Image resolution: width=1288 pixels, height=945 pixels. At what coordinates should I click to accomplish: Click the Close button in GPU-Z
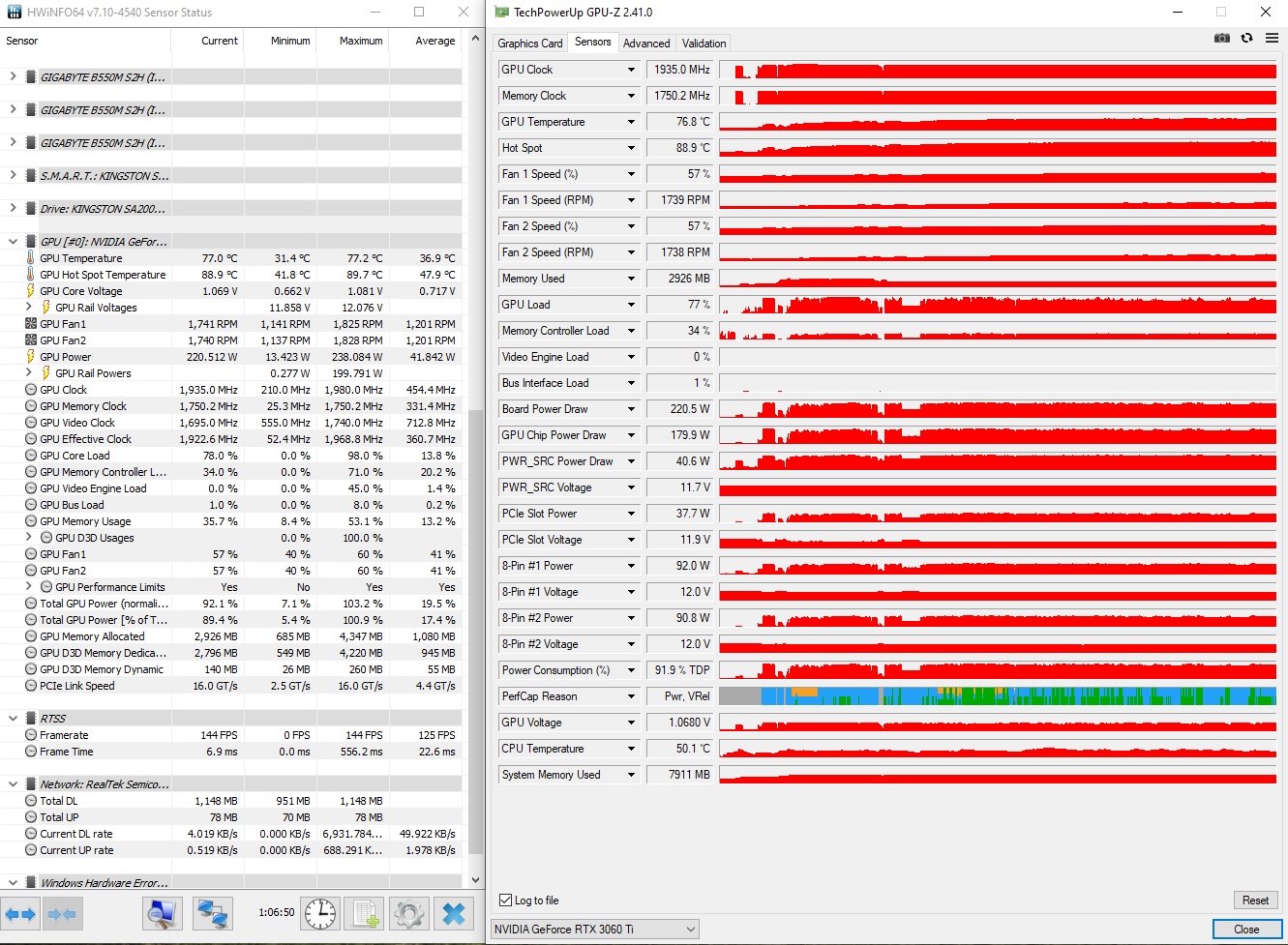coord(1246,930)
